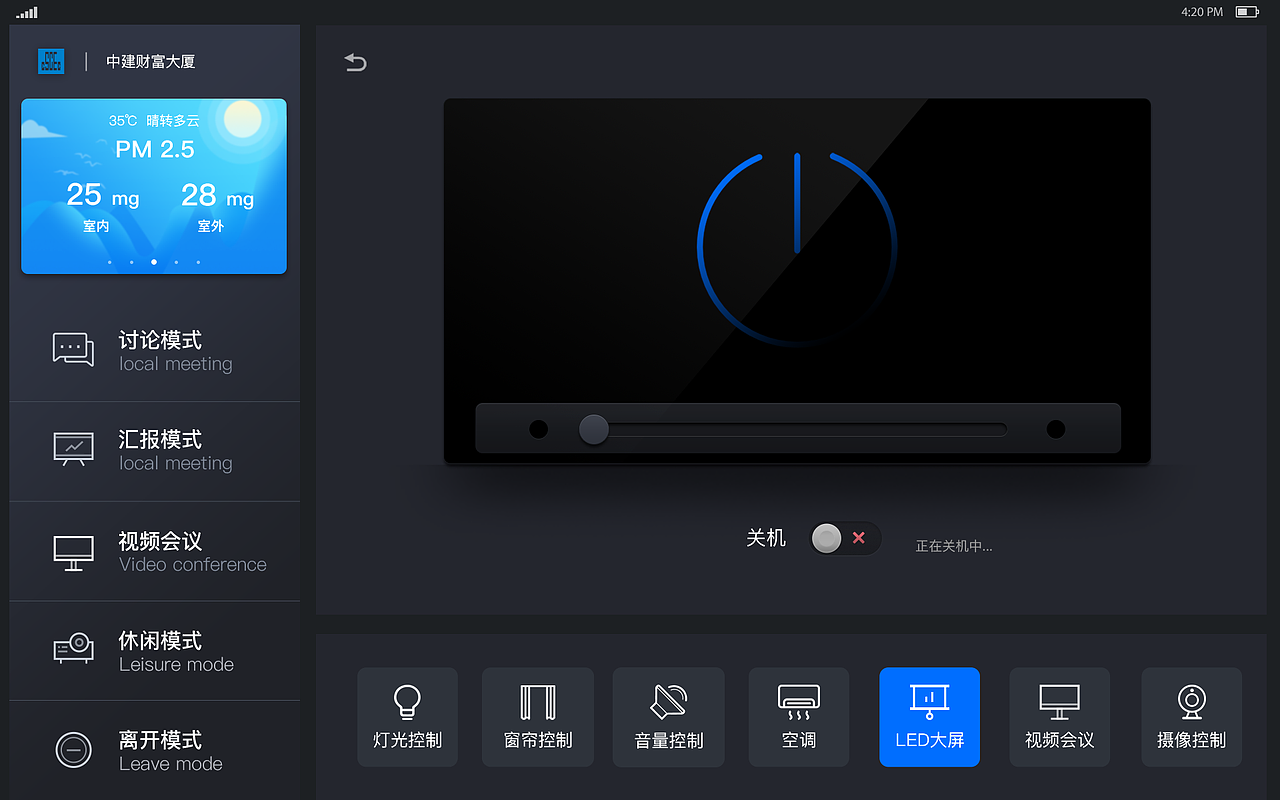Select first page dot on weather card

pos(110,262)
